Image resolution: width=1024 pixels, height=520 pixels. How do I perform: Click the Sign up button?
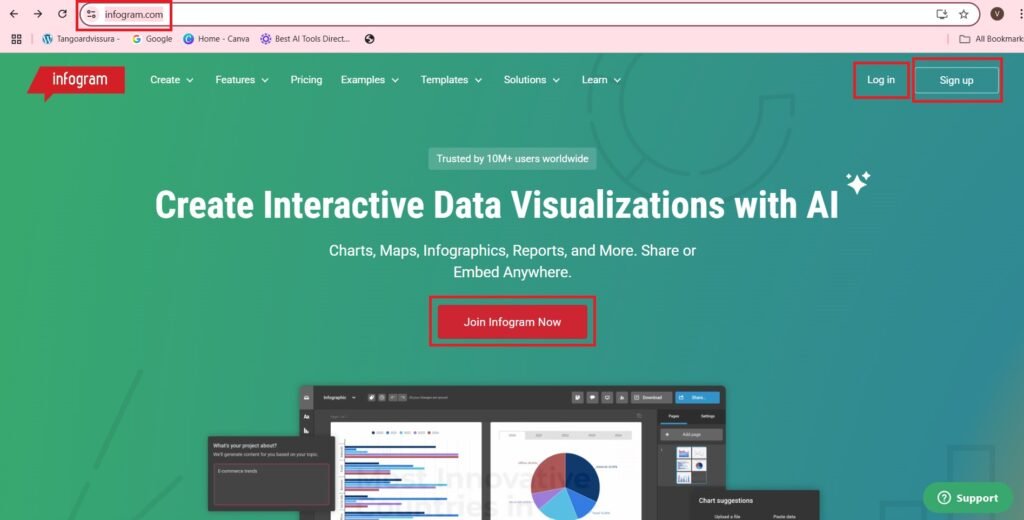click(x=957, y=80)
